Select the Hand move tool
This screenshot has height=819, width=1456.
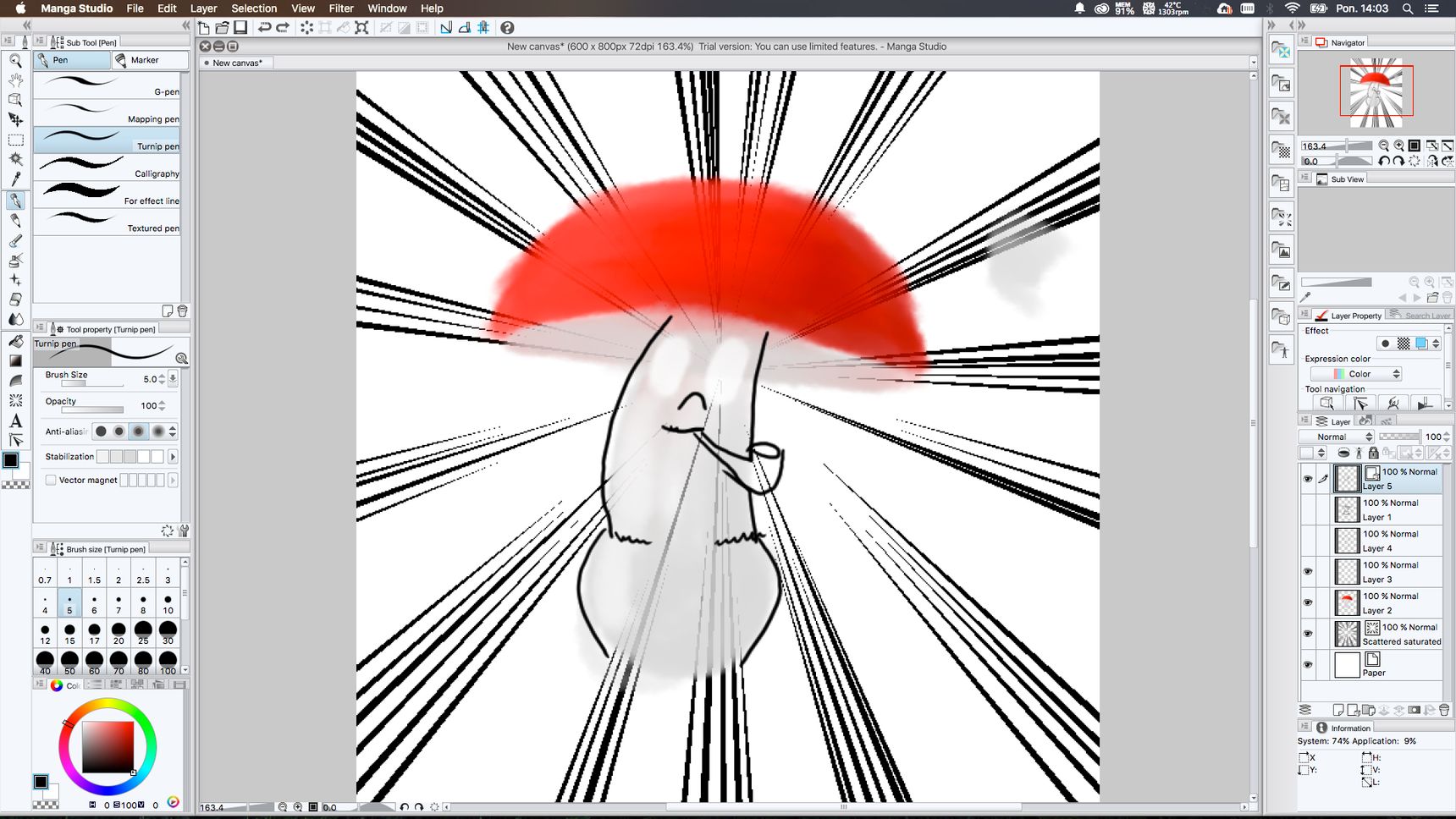[15, 80]
